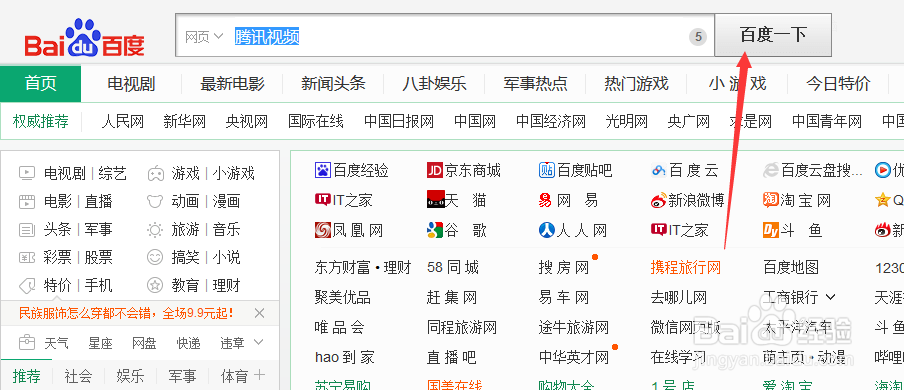Open the 中国日报网 link
Image resolution: width=904 pixels, height=390 pixels.
pyautogui.click(x=399, y=121)
